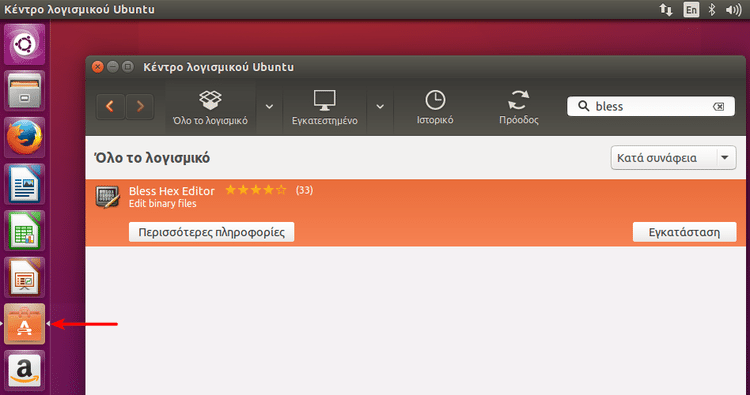Go back with the left arrow button
This screenshot has height=395, width=750.
tap(110, 106)
